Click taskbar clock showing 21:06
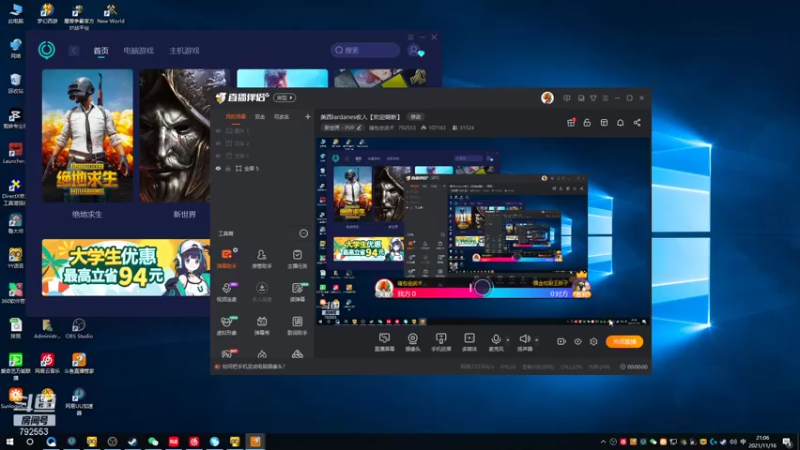Viewport: 800px width, 450px height. [763, 442]
